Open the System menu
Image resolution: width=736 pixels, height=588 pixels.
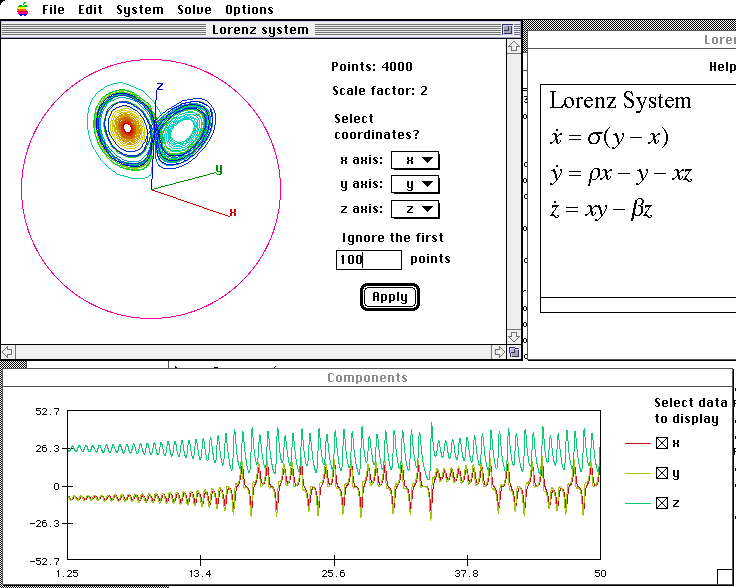pyautogui.click(x=139, y=9)
